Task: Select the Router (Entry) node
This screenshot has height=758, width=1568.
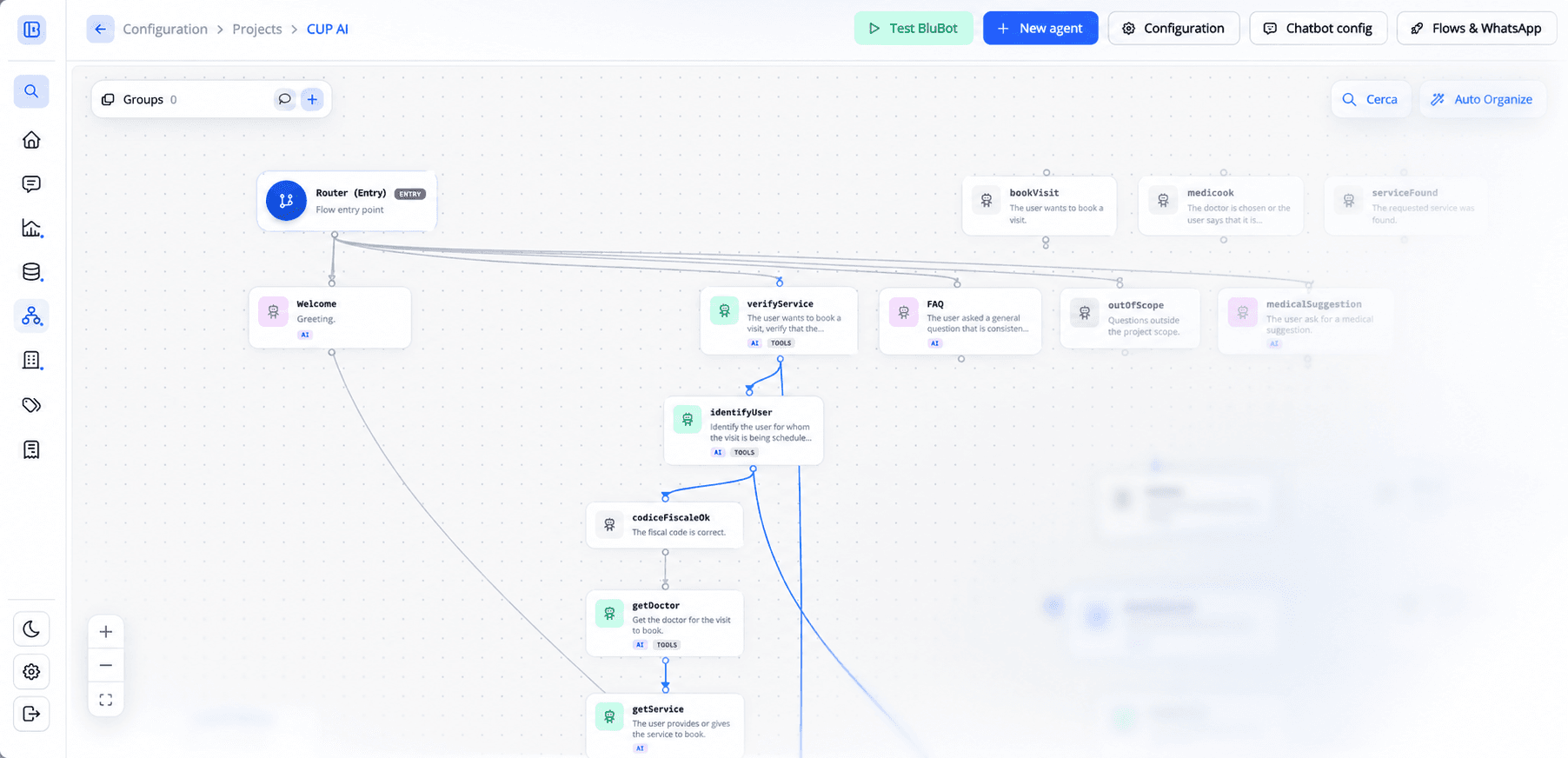Action: pos(347,201)
